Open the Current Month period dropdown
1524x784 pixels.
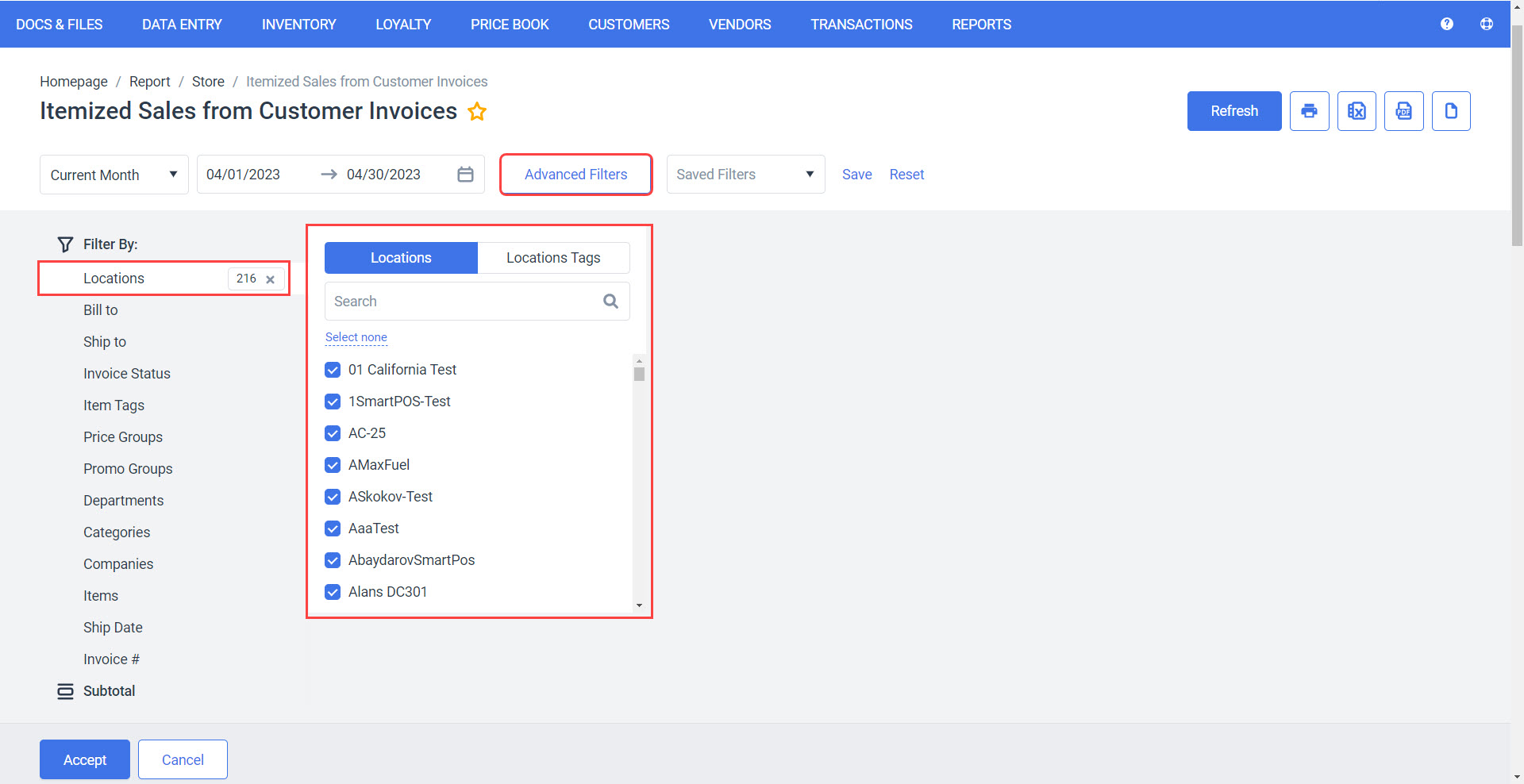[173, 174]
